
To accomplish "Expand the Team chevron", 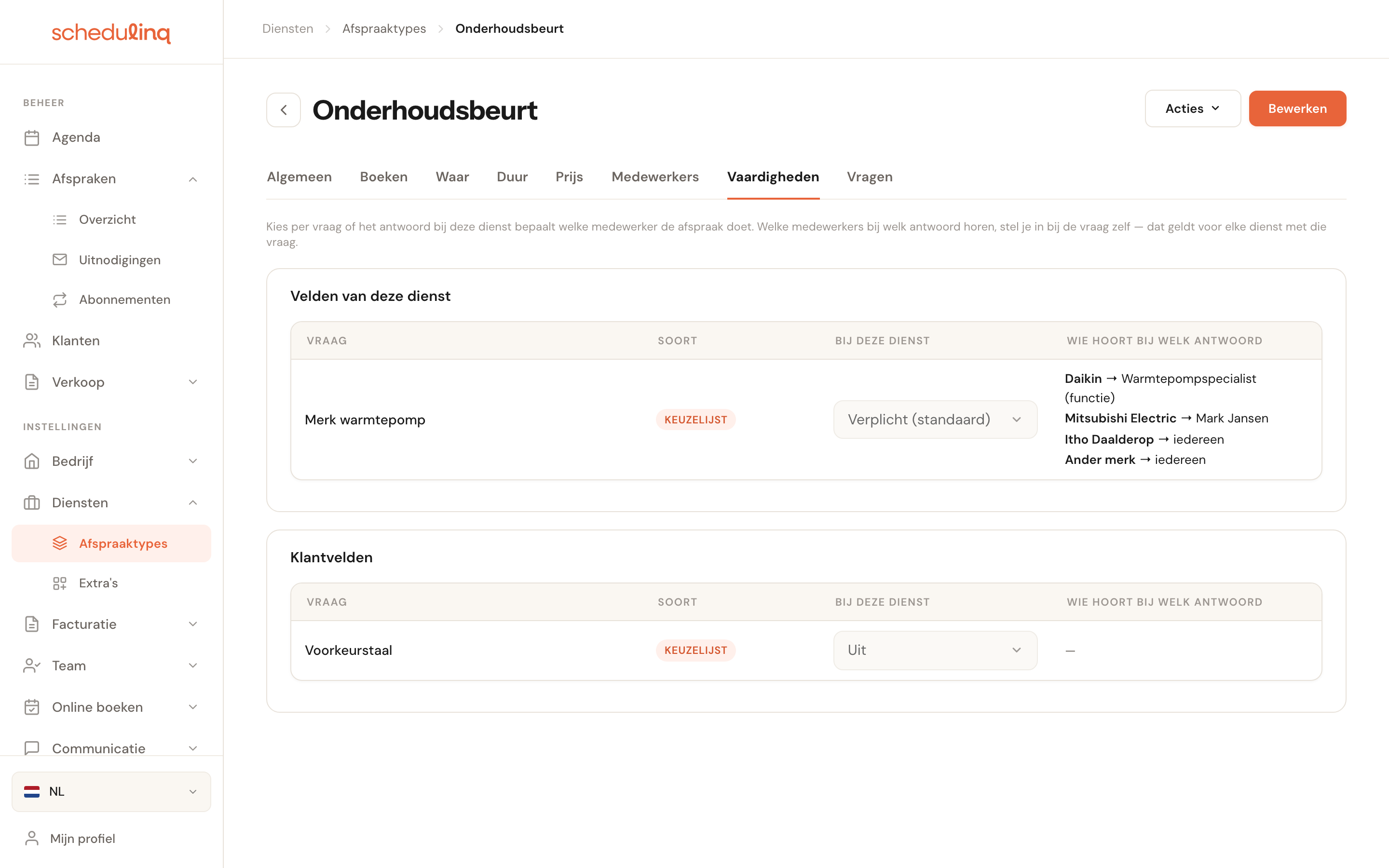I will click(193, 665).
